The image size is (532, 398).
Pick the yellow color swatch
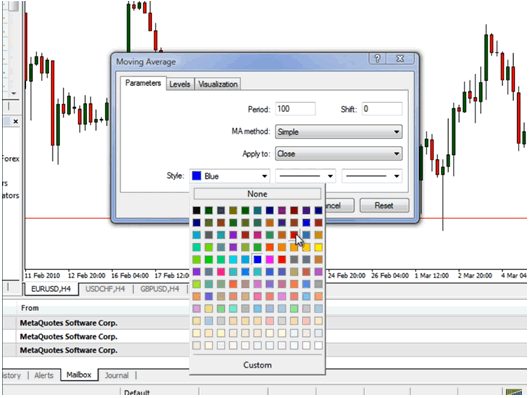click(x=318, y=247)
